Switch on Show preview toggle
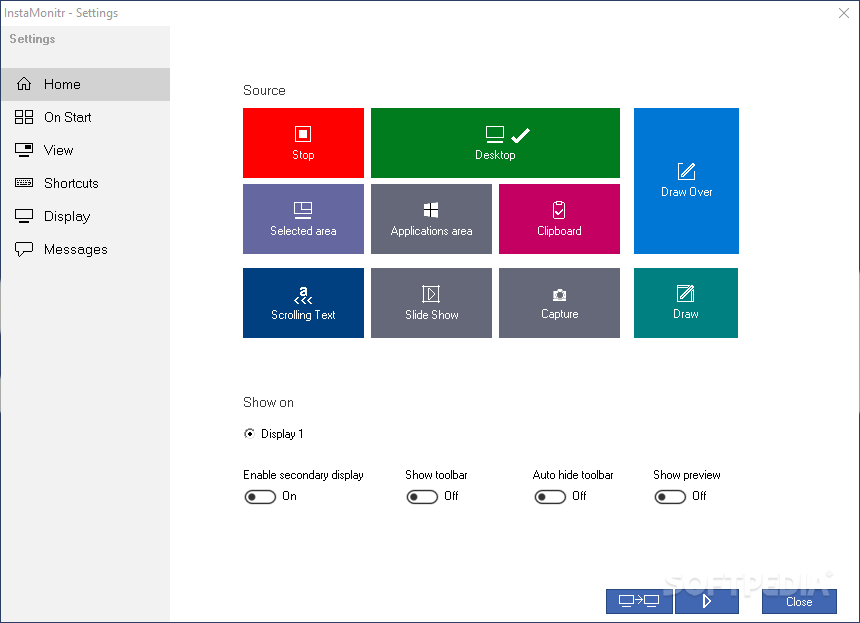Screen dimensions: 860x623 [x=670, y=497]
